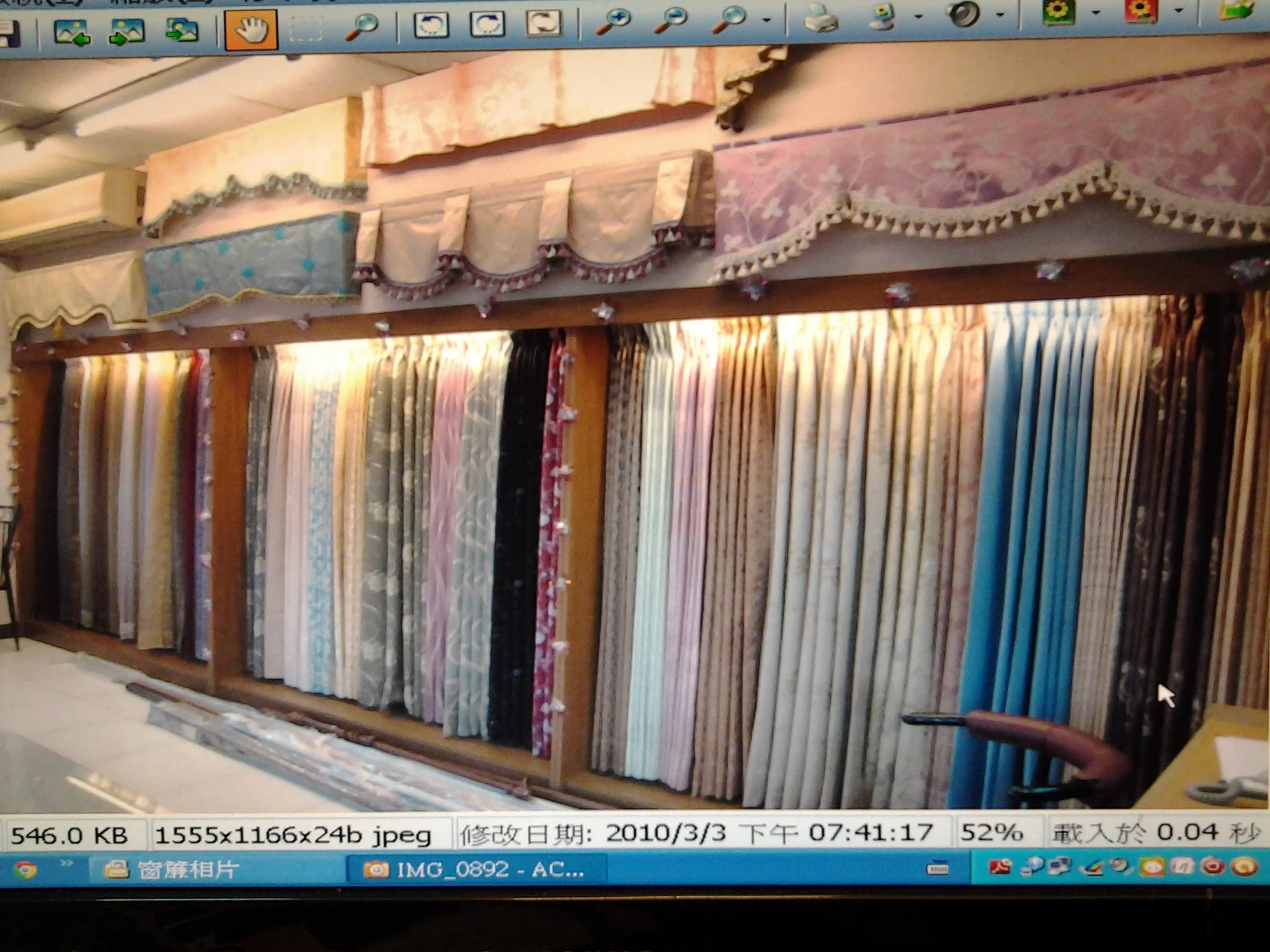This screenshot has height=952, width=1270.
Task: Click the keyboard language bar icon
Action: (x=937, y=868)
